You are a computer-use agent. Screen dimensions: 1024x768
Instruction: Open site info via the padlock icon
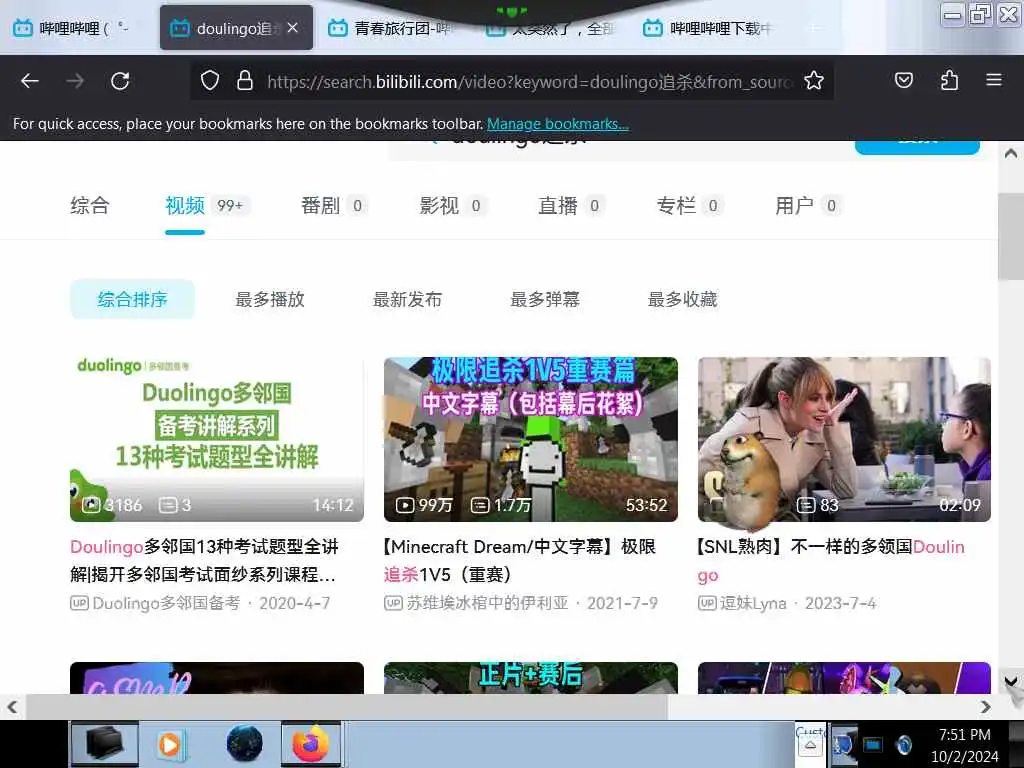tap(245, 81)
